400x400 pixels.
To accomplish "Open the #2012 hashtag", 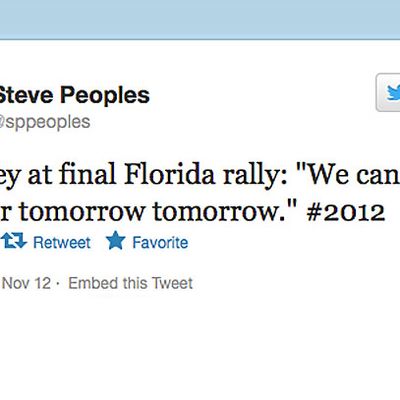I will pyautogui.click(x=346, y=212).
